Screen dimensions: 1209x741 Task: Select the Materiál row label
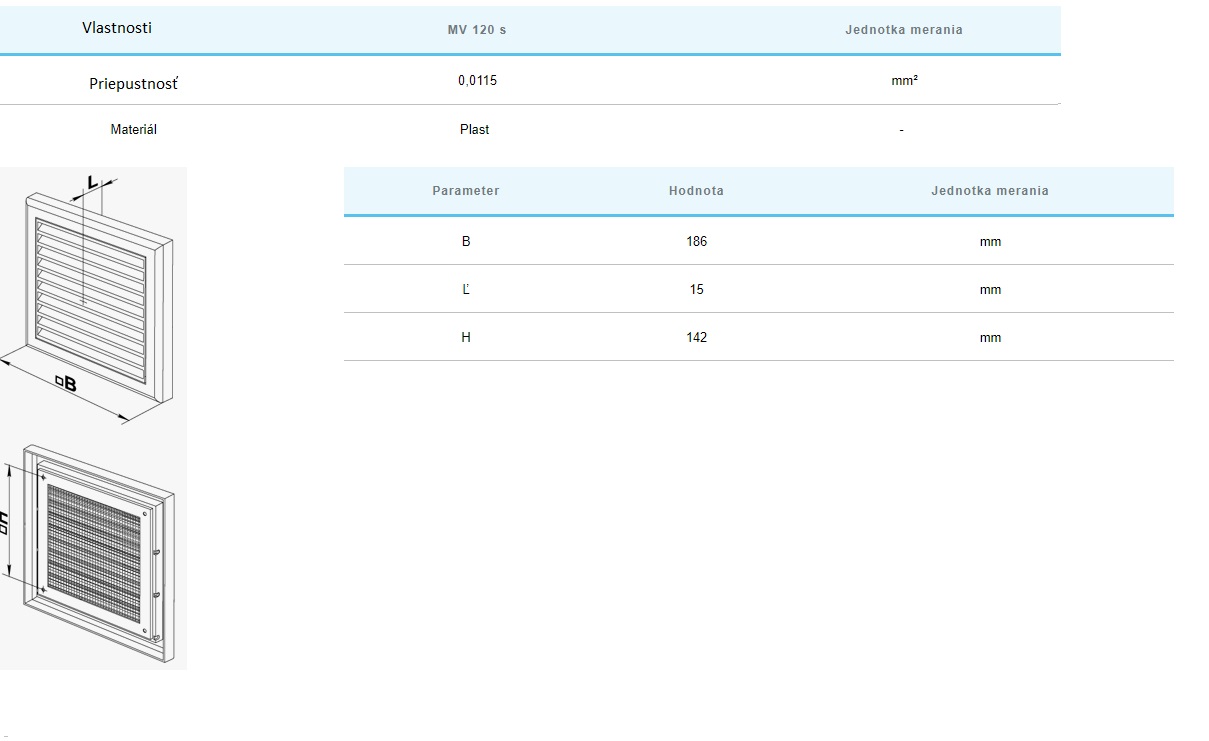click(x=133, y=129)
